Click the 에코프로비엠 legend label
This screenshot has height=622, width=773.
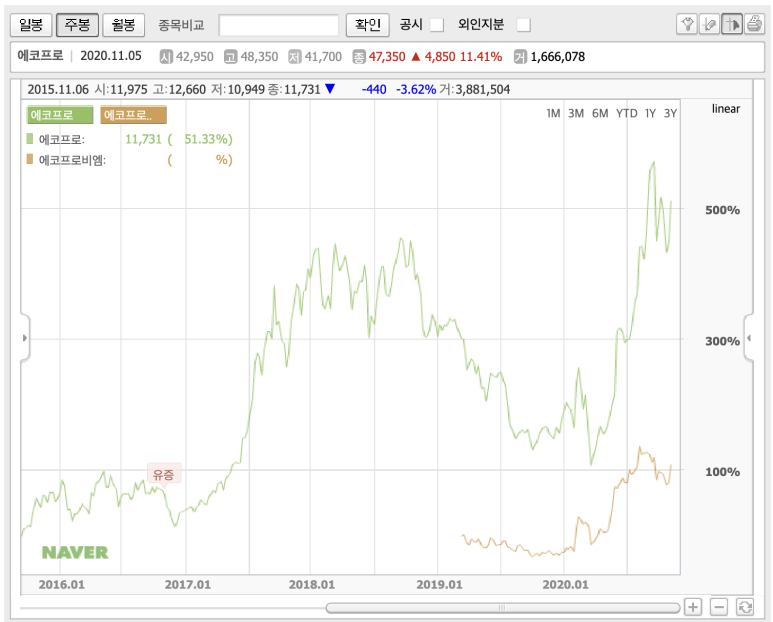tap(72, 160)
